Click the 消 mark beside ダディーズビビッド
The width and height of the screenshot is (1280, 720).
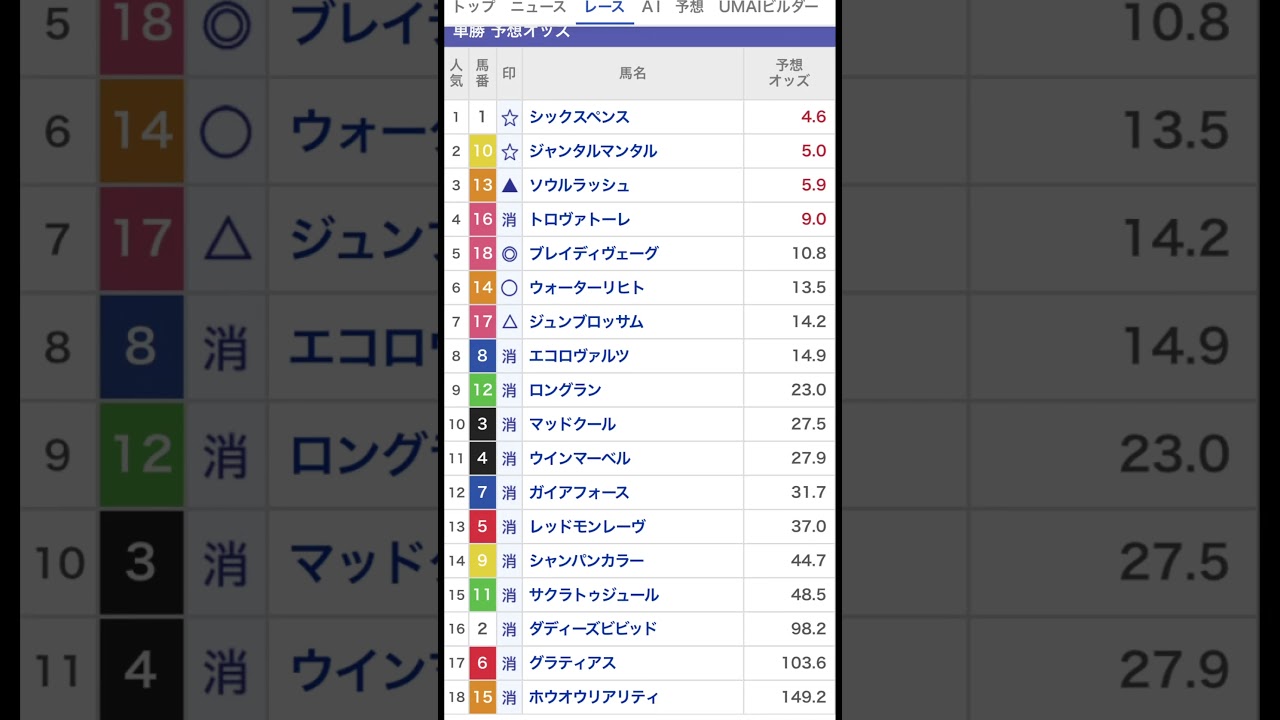(x=509, y=628)
